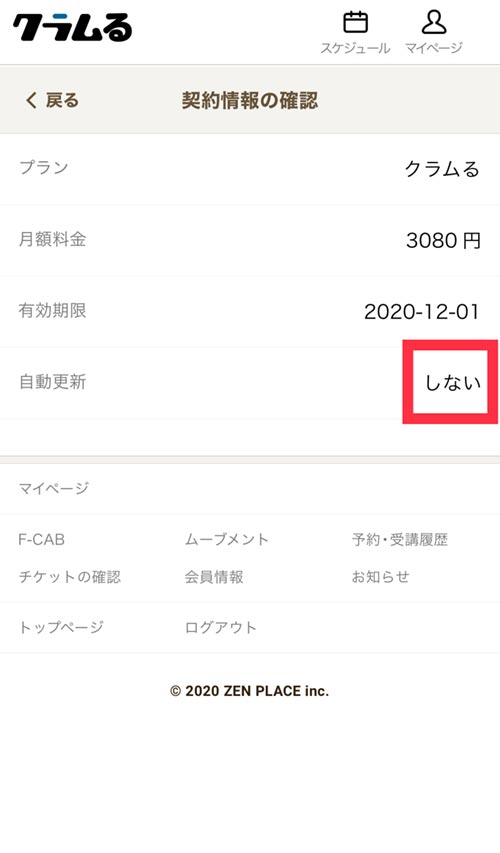
Task: Click the スケジュール label in header
Action: tap(355, 48)
